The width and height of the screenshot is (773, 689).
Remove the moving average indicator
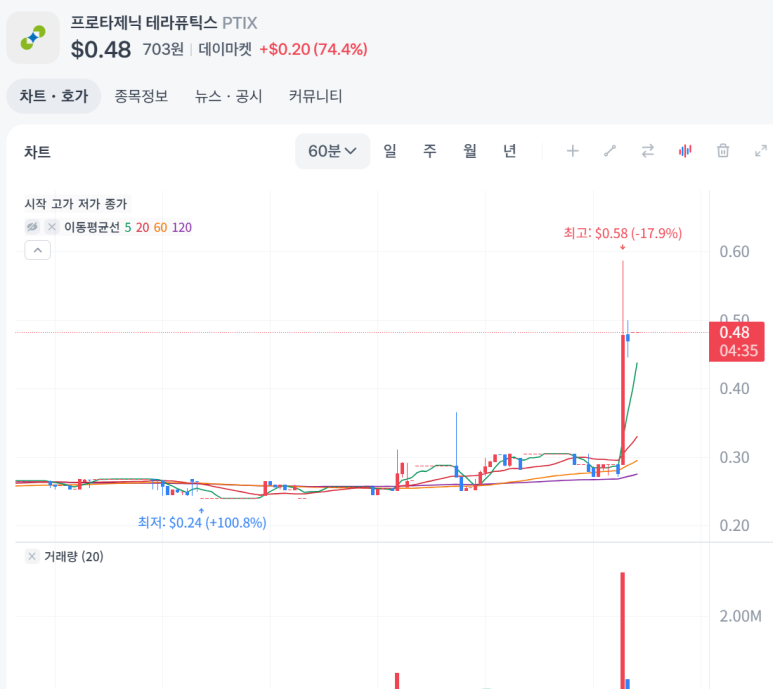click(52, 227)
